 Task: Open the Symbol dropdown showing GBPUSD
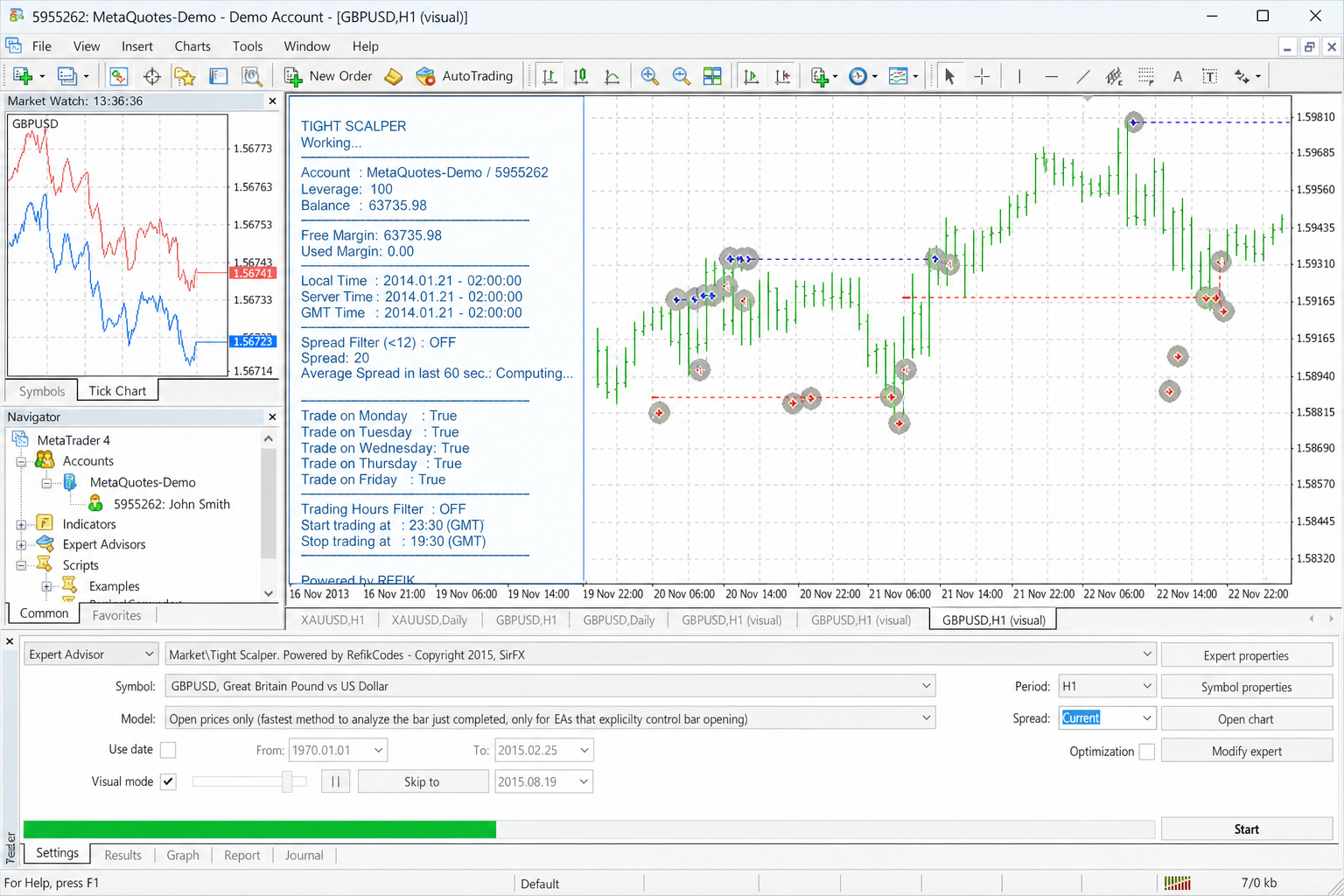click(x=550, y=686)
